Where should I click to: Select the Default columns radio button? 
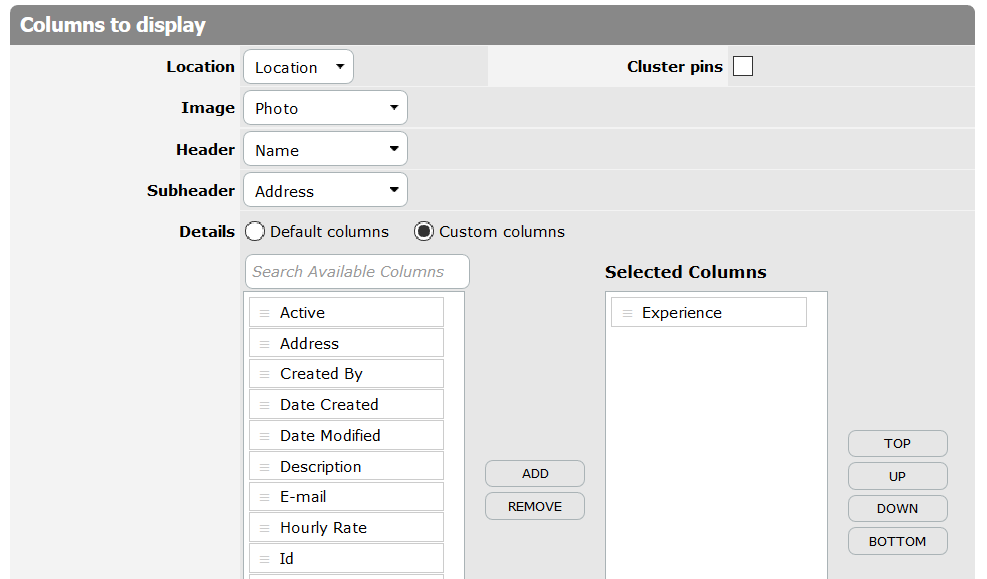(255, 232)
